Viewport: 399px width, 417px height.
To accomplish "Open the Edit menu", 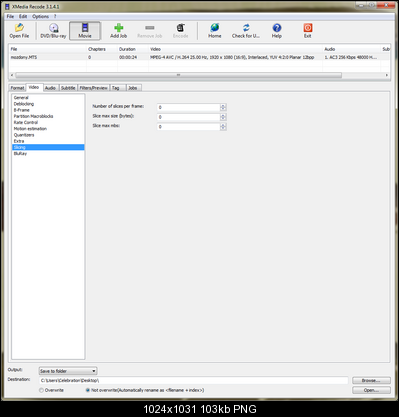I will pyautogui.click(x=23, y=16).
